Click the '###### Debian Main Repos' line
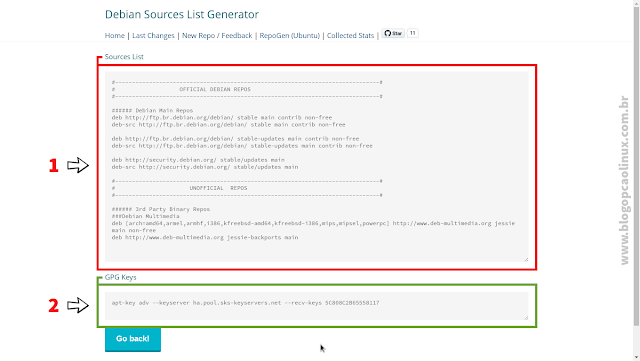Viewport: 640px width, 361px height. [x=152, y=110]
